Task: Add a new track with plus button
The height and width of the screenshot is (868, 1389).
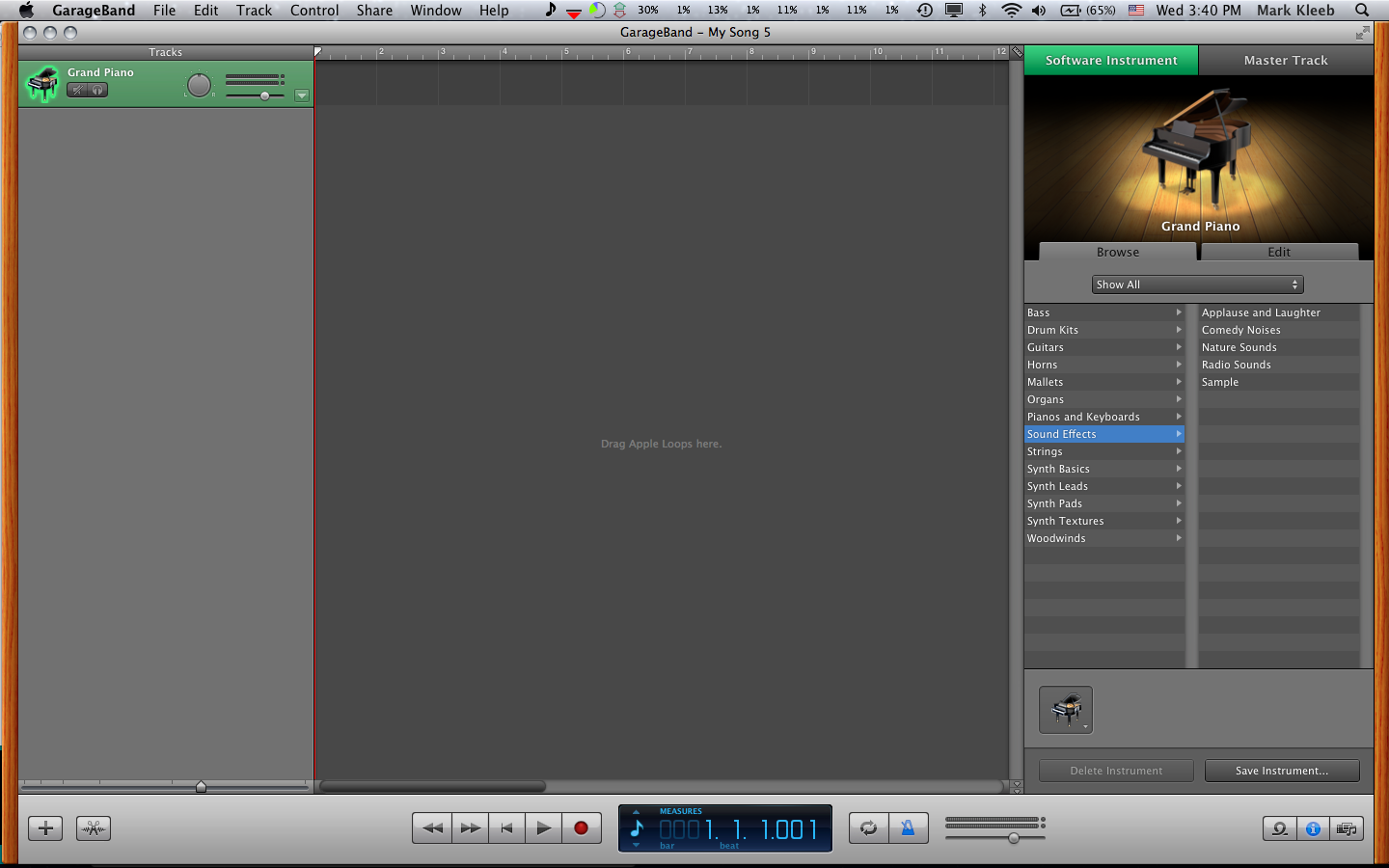Action: coord(45,828)
